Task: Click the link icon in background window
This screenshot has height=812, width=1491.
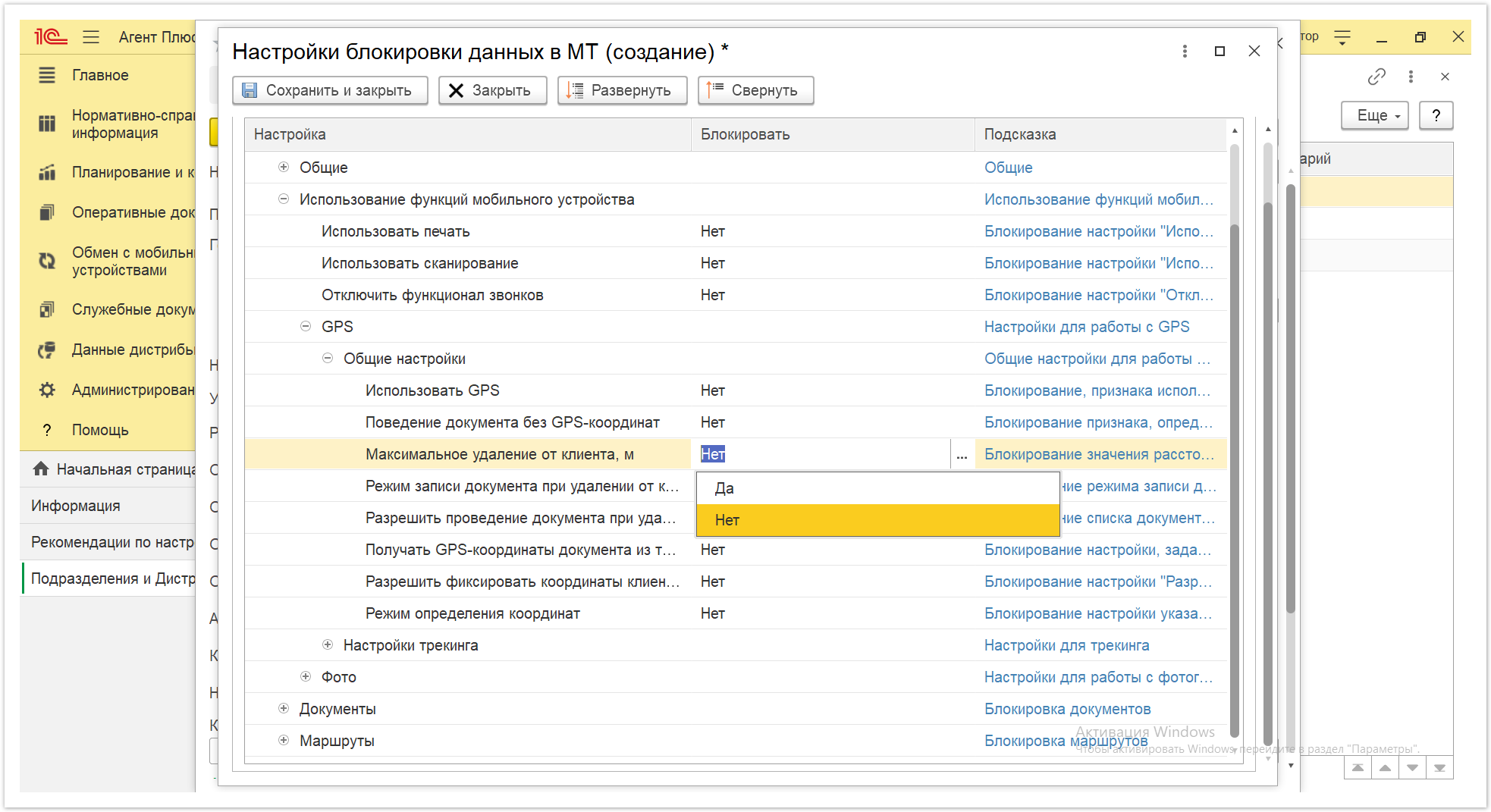Action: click(x=1376, y=77)
